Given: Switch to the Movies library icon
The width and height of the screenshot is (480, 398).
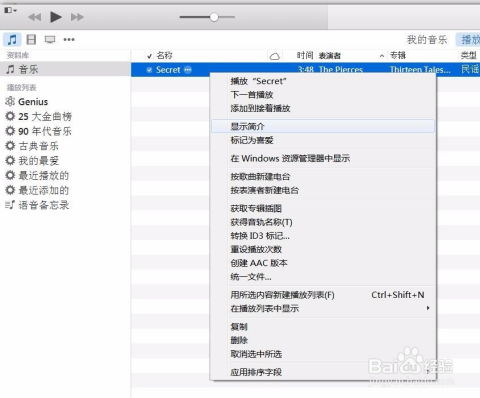Looking at the screenshot, I should 31,40.
